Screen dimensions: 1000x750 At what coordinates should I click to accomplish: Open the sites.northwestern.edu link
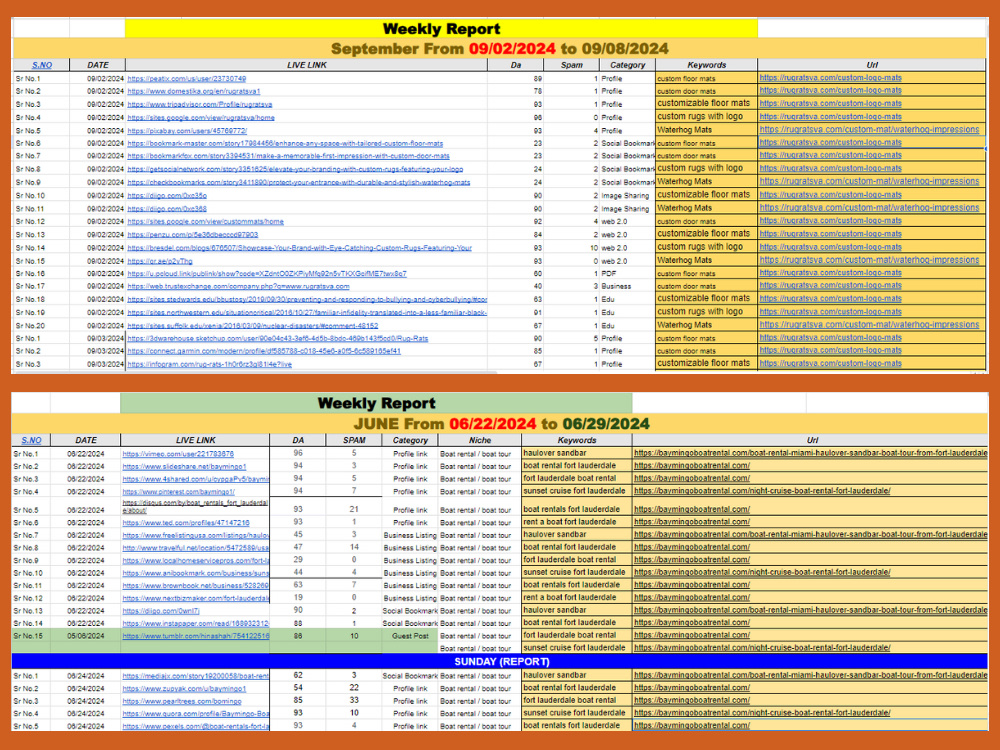307,313
